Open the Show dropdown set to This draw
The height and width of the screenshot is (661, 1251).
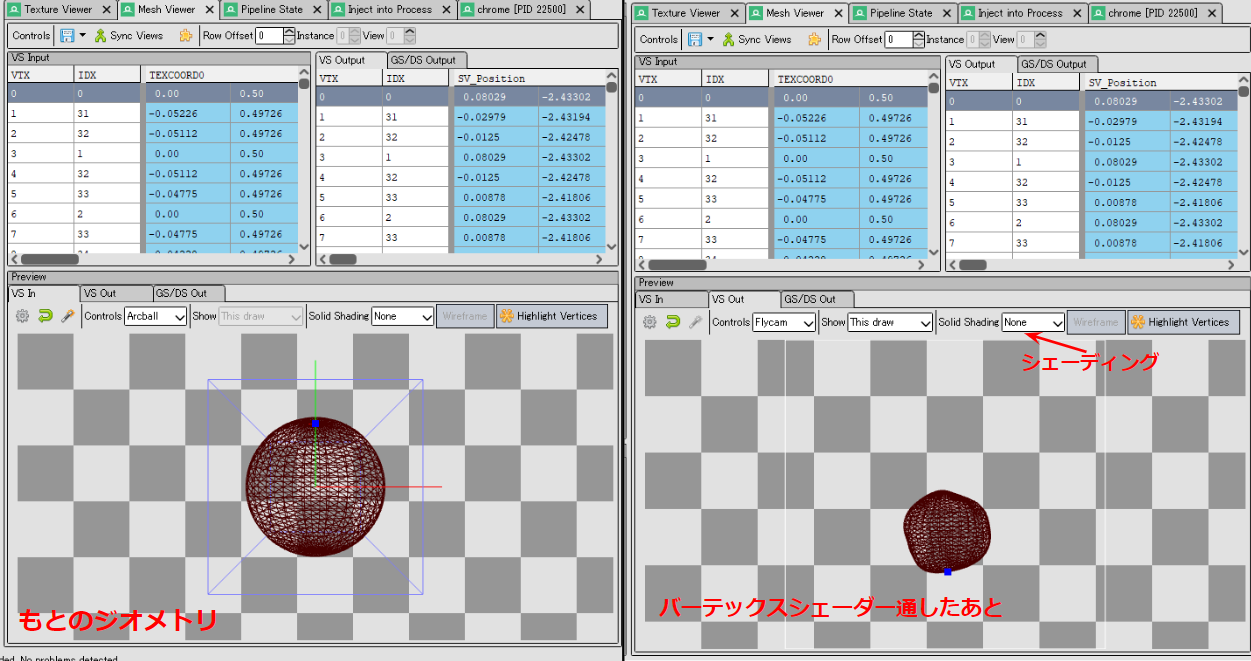click(x=890, y=322)
